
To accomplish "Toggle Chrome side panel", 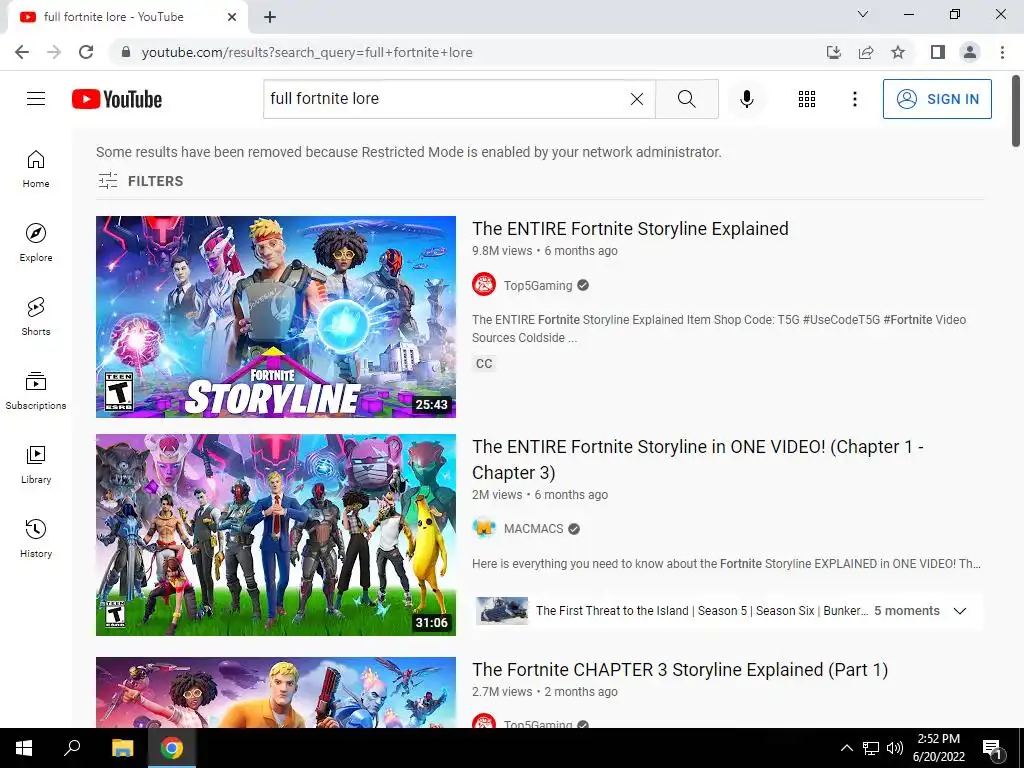I will click(x=938, y=52).
